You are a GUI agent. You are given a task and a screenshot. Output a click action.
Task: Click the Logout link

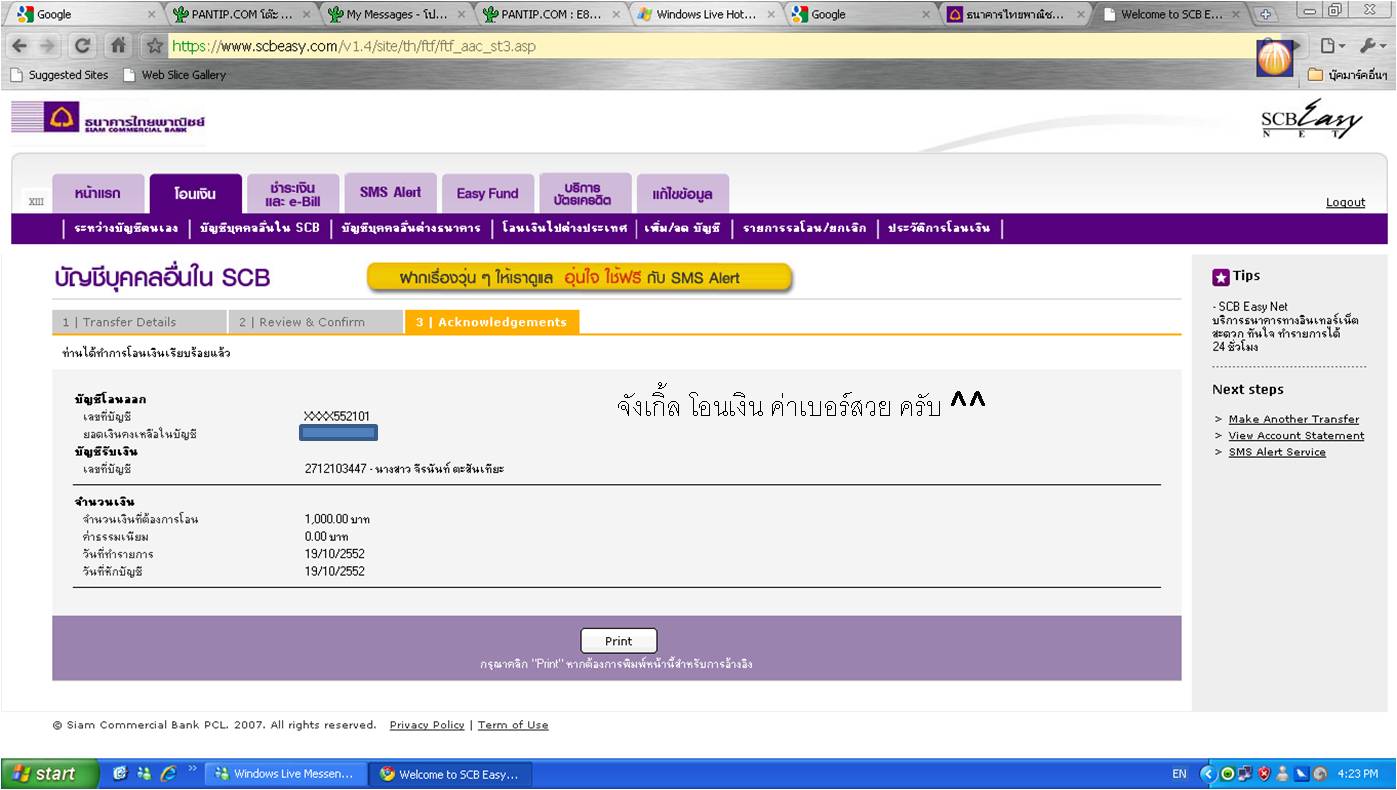click(1345, 202)
